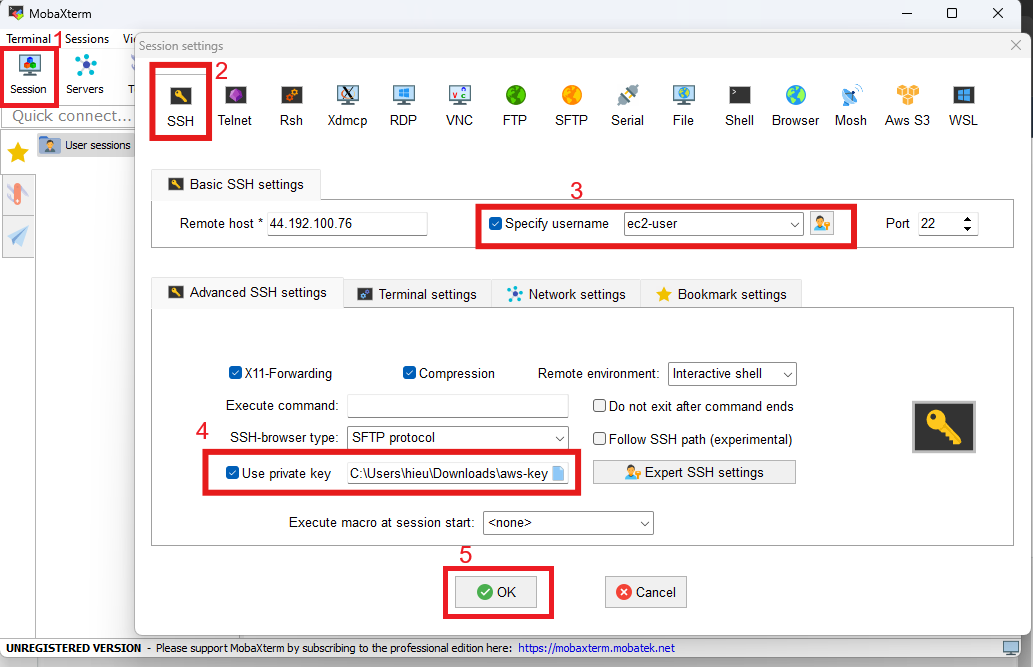The width and height of the screenshot is (1033, 667).
Task: Switch to the Bookmark settings tab
Action: [x=721, y=294]
